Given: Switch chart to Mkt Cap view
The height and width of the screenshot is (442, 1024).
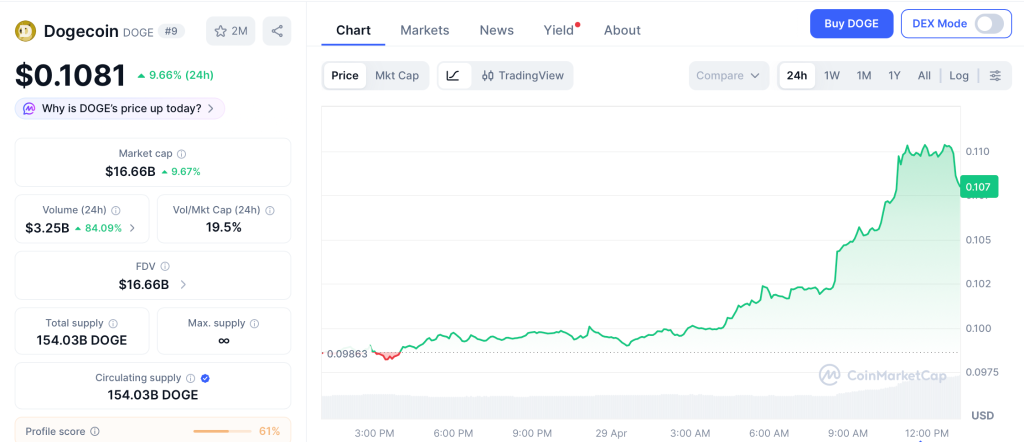Looking at the screenshot, I should (397, 76).
